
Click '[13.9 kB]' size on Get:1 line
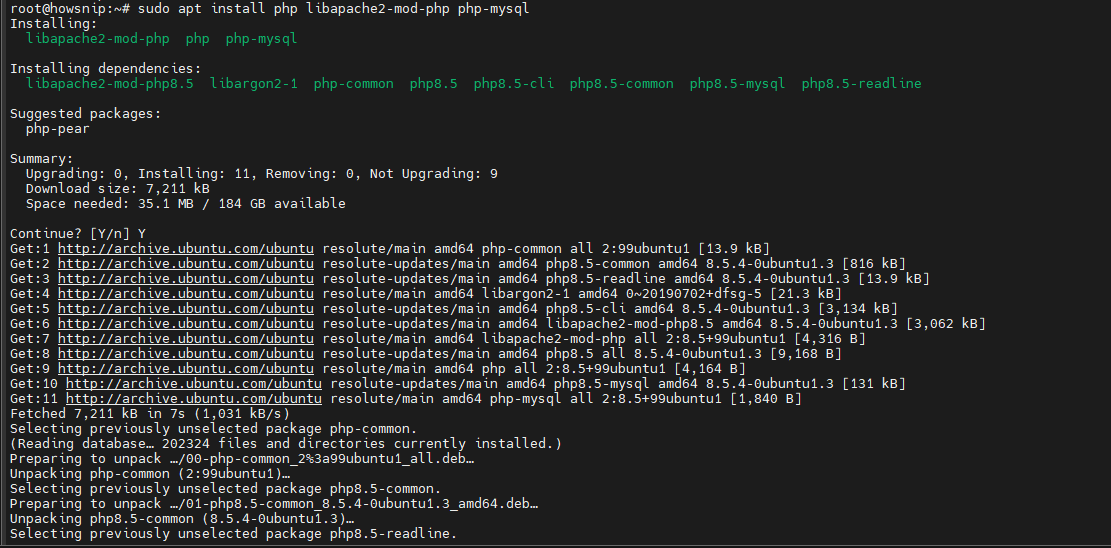pos(734,248)
